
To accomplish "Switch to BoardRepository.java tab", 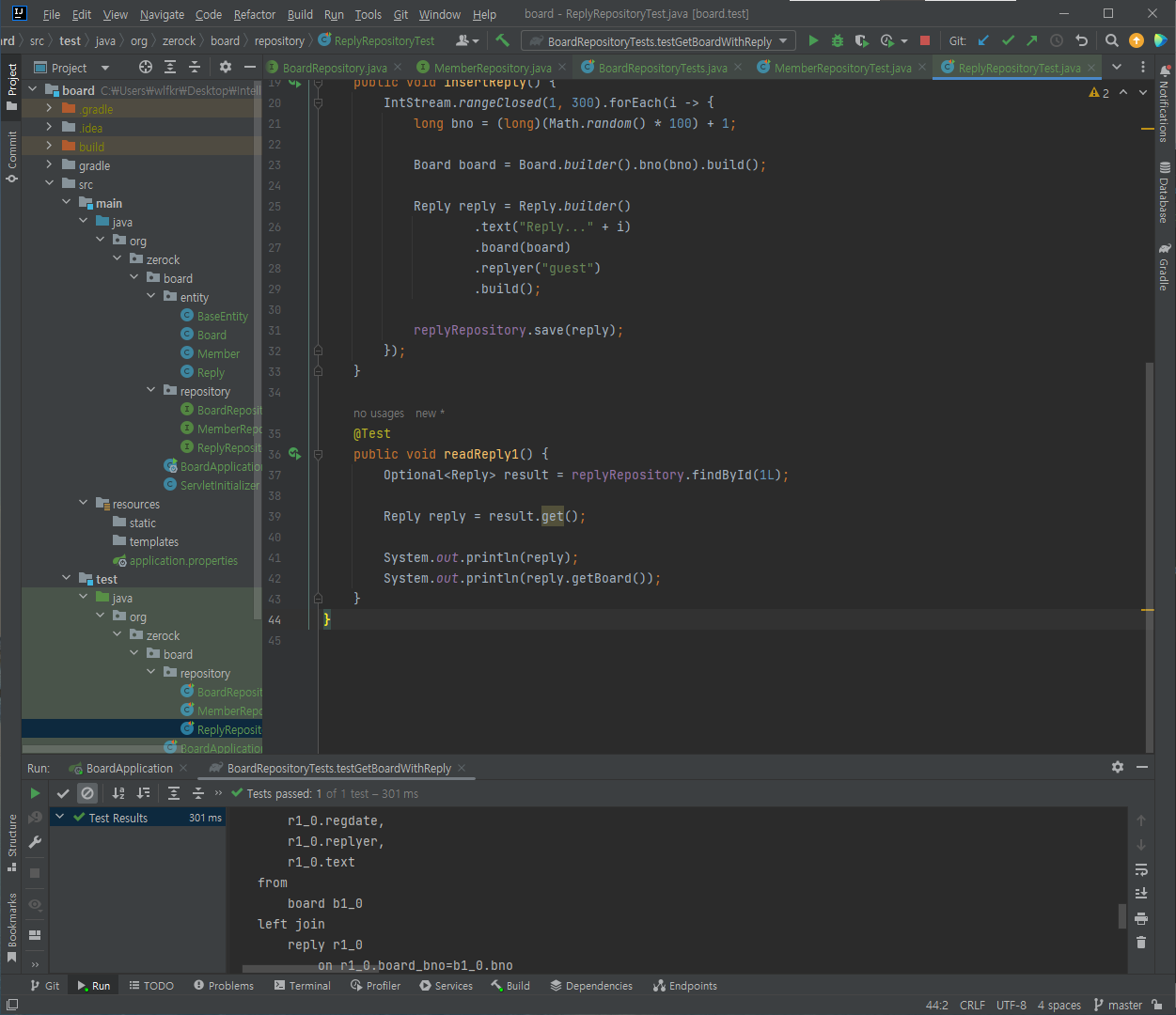I will click(x=334, y=68).
